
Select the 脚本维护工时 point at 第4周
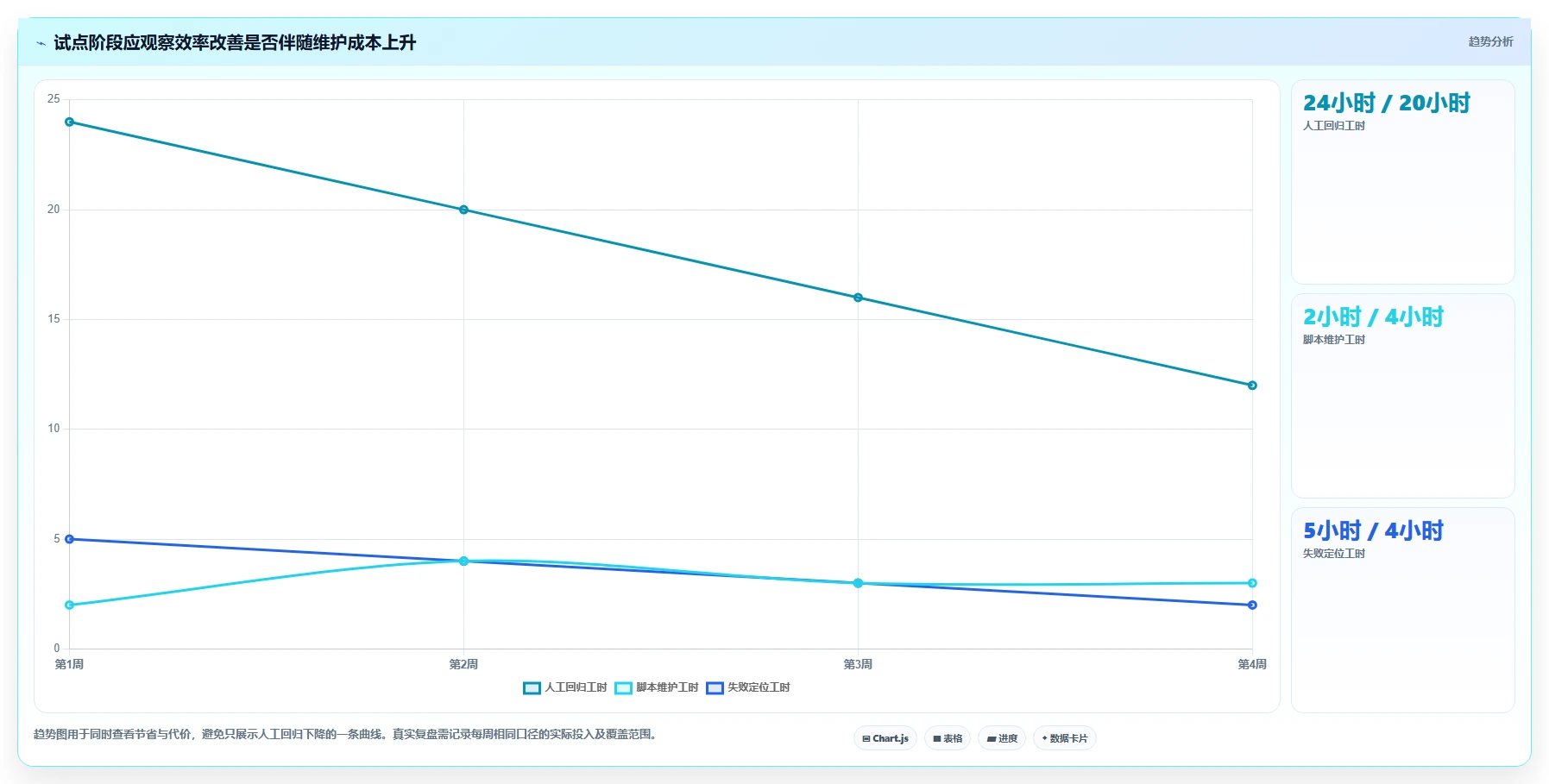click(1252, 583)
